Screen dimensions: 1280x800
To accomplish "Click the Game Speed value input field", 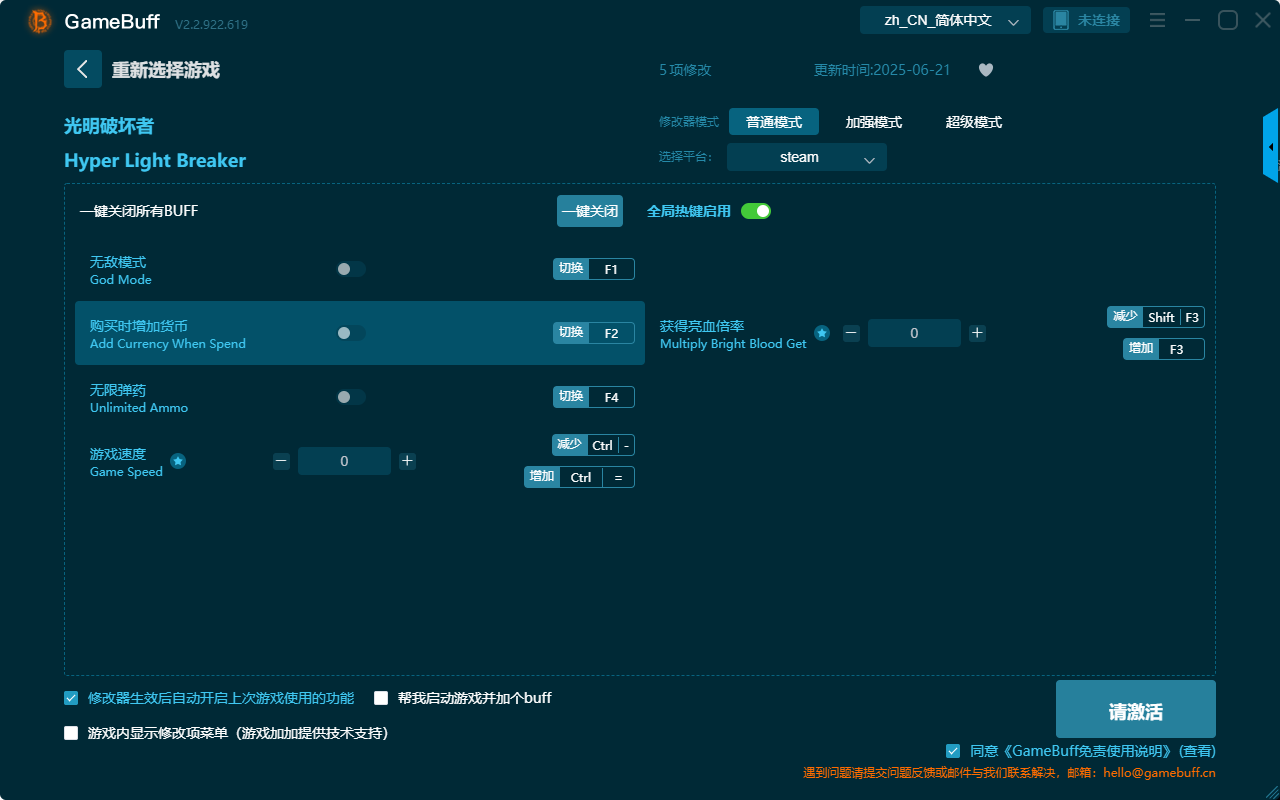I will click(x=344, y=460).
